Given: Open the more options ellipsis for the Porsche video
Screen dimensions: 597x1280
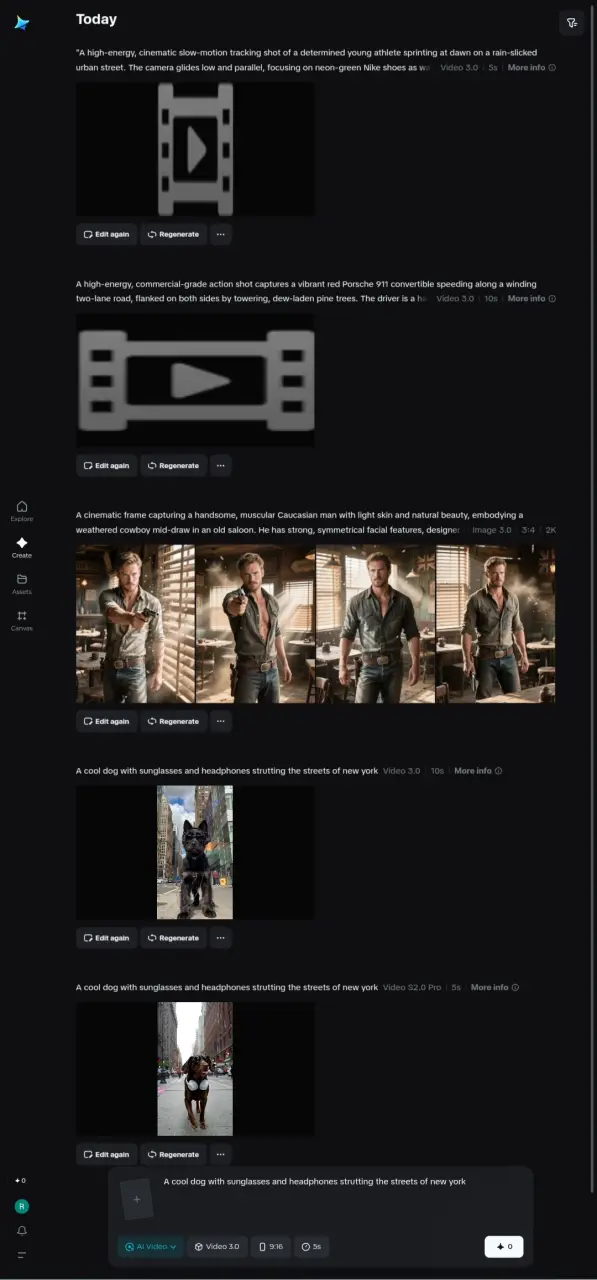Looking at the screenshot, I should [221, 465].
